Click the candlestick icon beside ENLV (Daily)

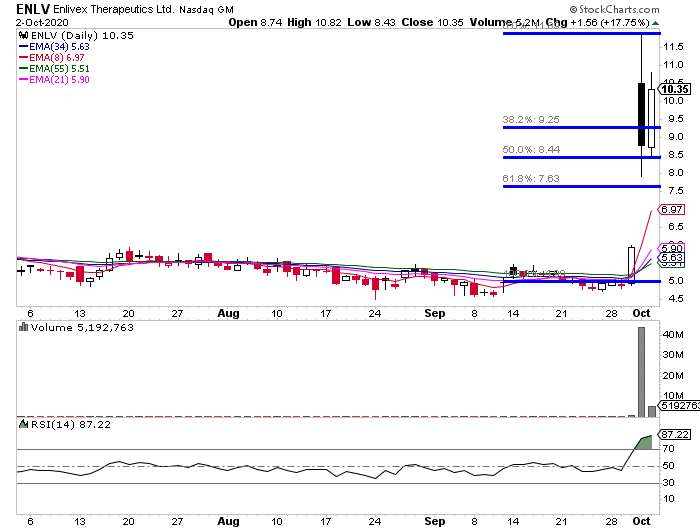point(24,35)
